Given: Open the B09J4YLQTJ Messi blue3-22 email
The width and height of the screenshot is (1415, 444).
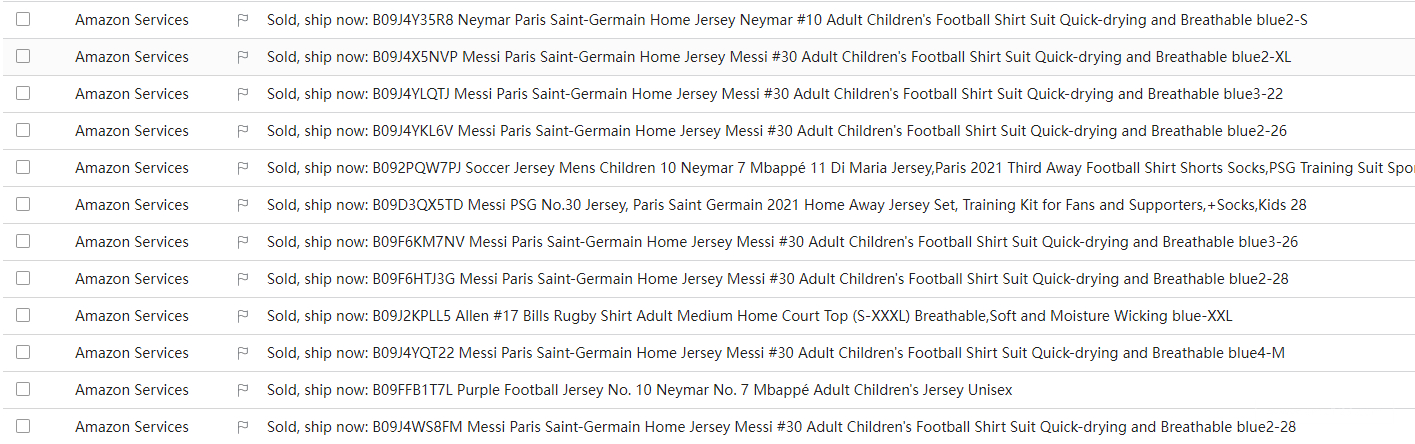Looking at the screenshot, I should [x=774, y=94].
